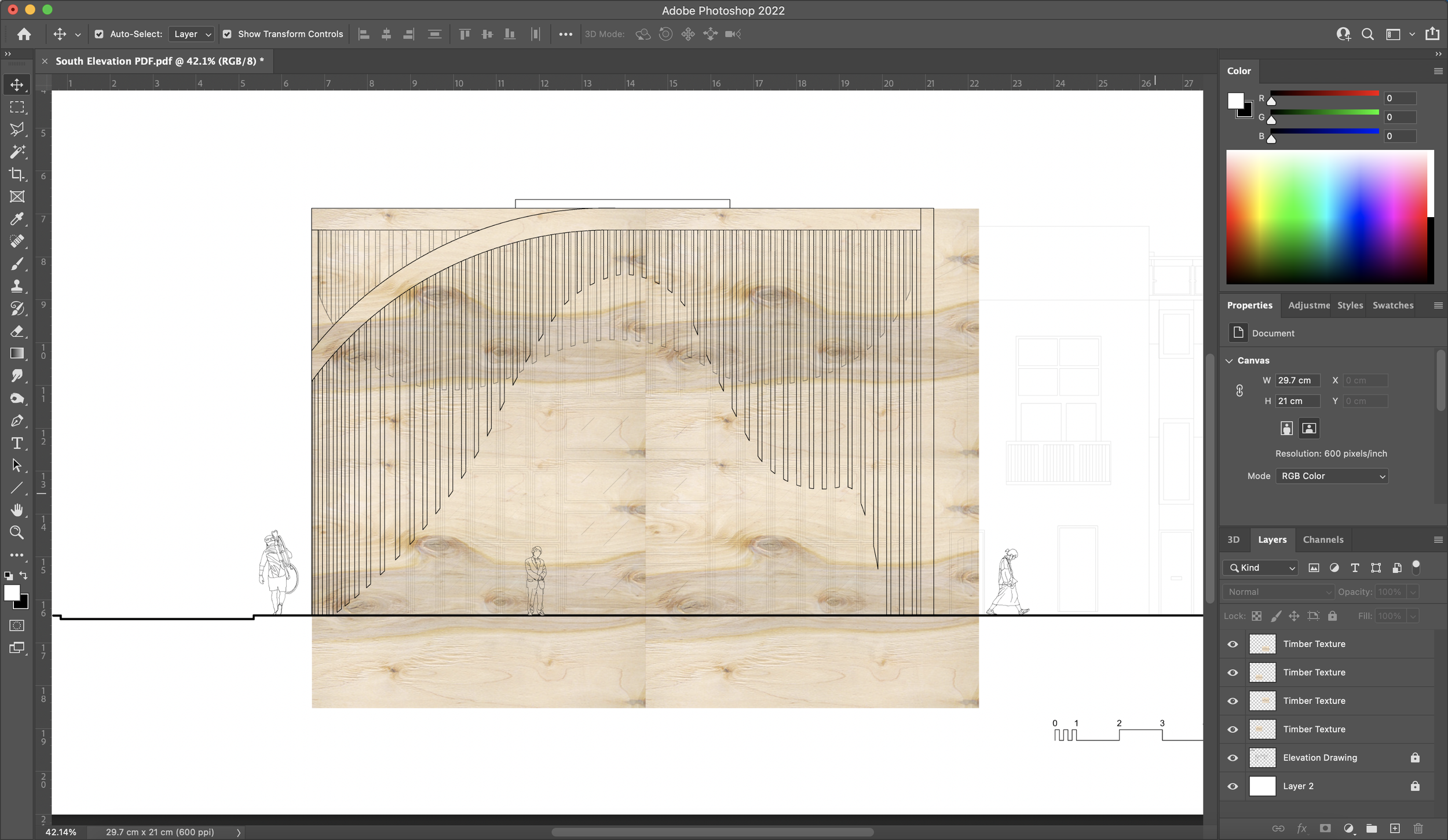Toggle visibility of Timber Texture layer

pos(1233,644)
